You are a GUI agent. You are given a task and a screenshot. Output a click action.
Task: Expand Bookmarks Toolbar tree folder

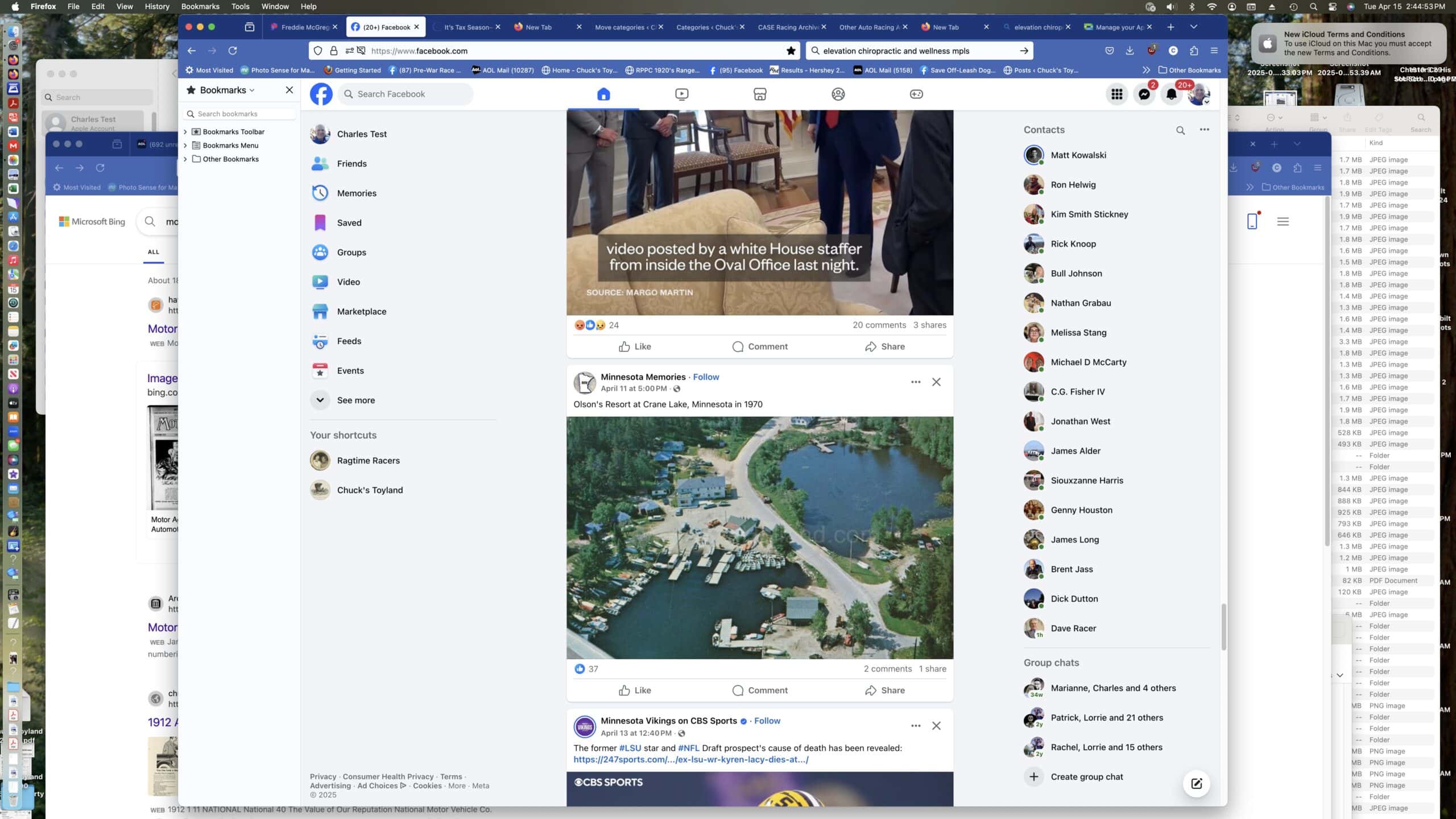click(x=185, y=132)
